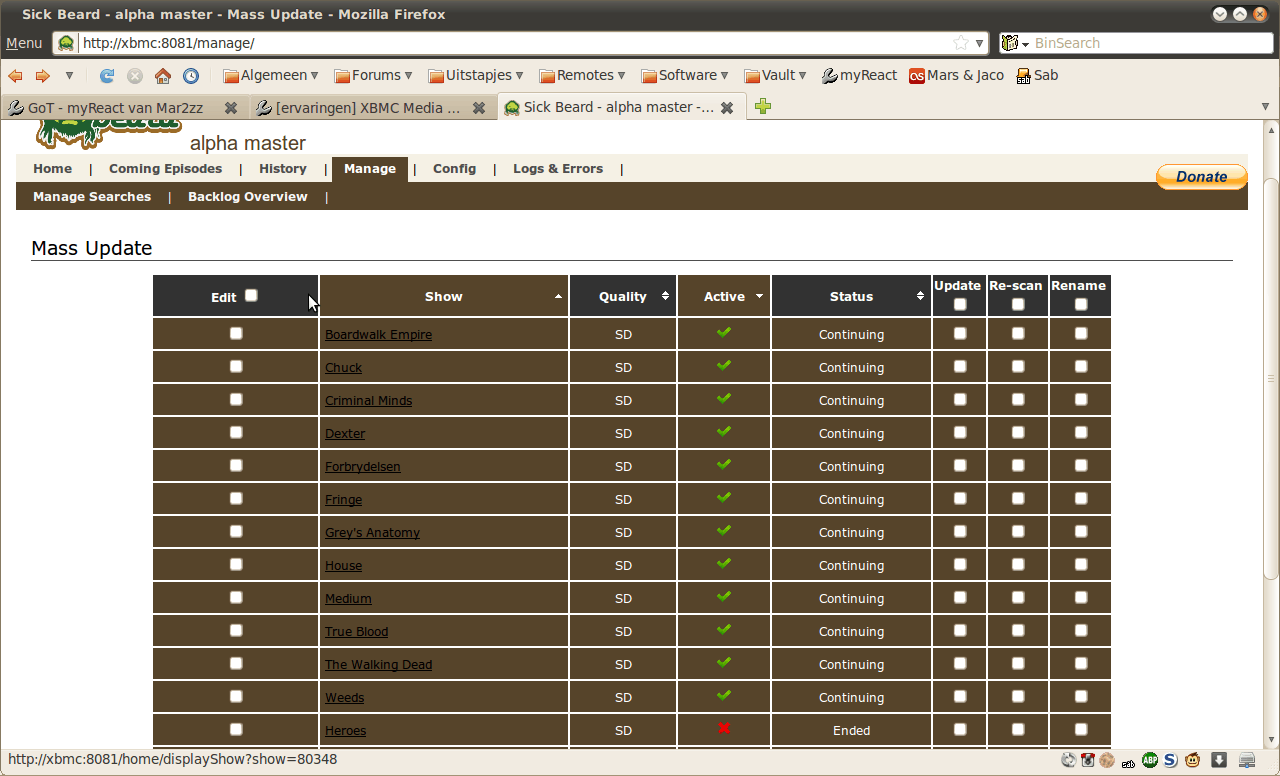Go forward with the browser forward arrow

coord(42,76)
